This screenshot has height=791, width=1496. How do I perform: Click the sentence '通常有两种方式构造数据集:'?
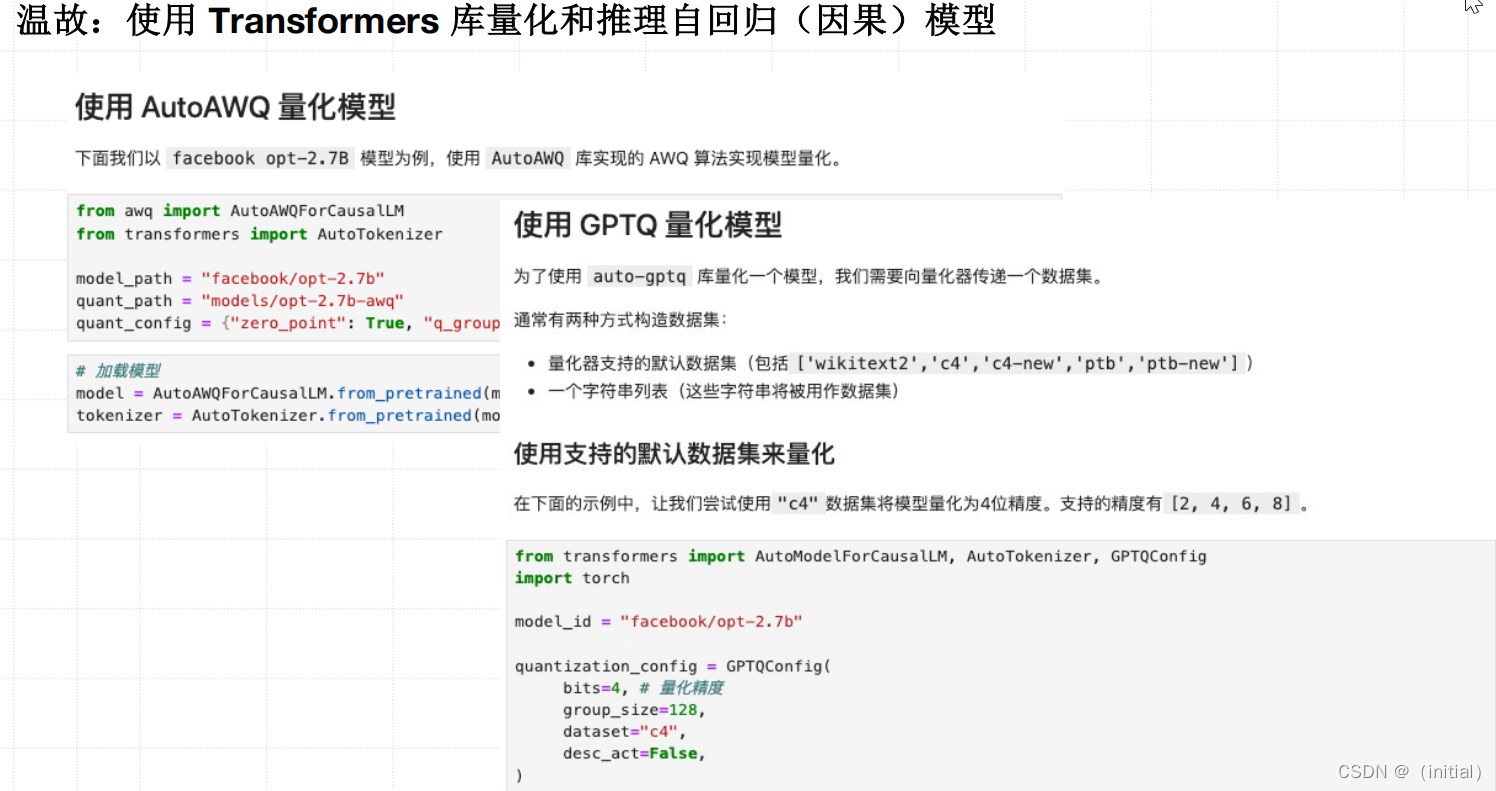621,320
